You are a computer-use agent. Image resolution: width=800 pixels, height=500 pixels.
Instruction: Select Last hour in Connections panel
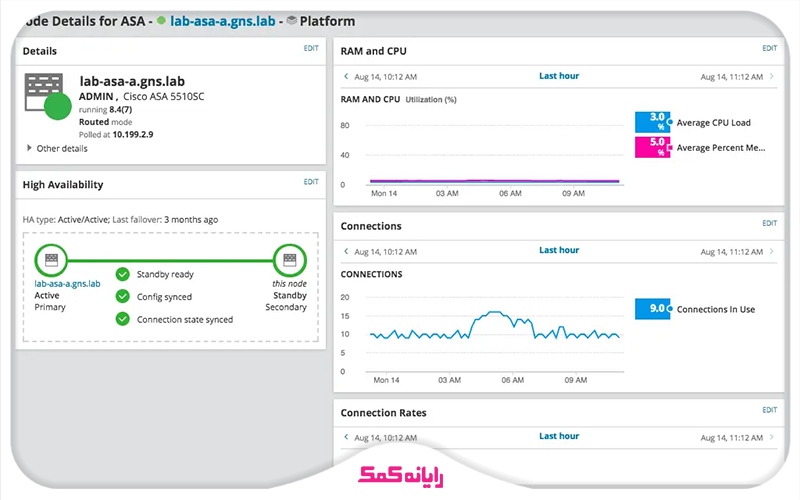[558, 250]
